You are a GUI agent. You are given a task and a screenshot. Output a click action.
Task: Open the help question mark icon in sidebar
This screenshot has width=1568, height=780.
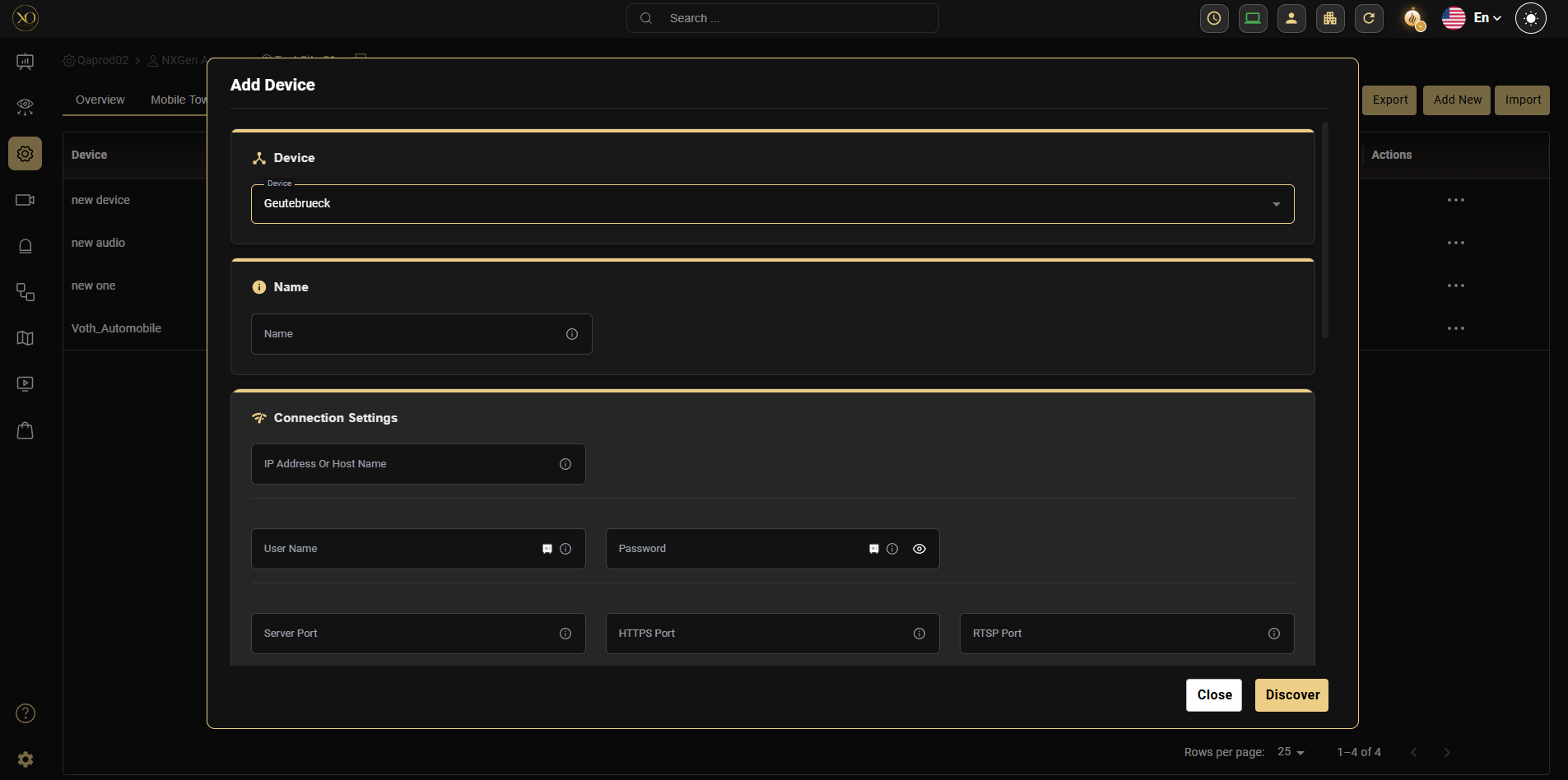click(x=26, y=713)
